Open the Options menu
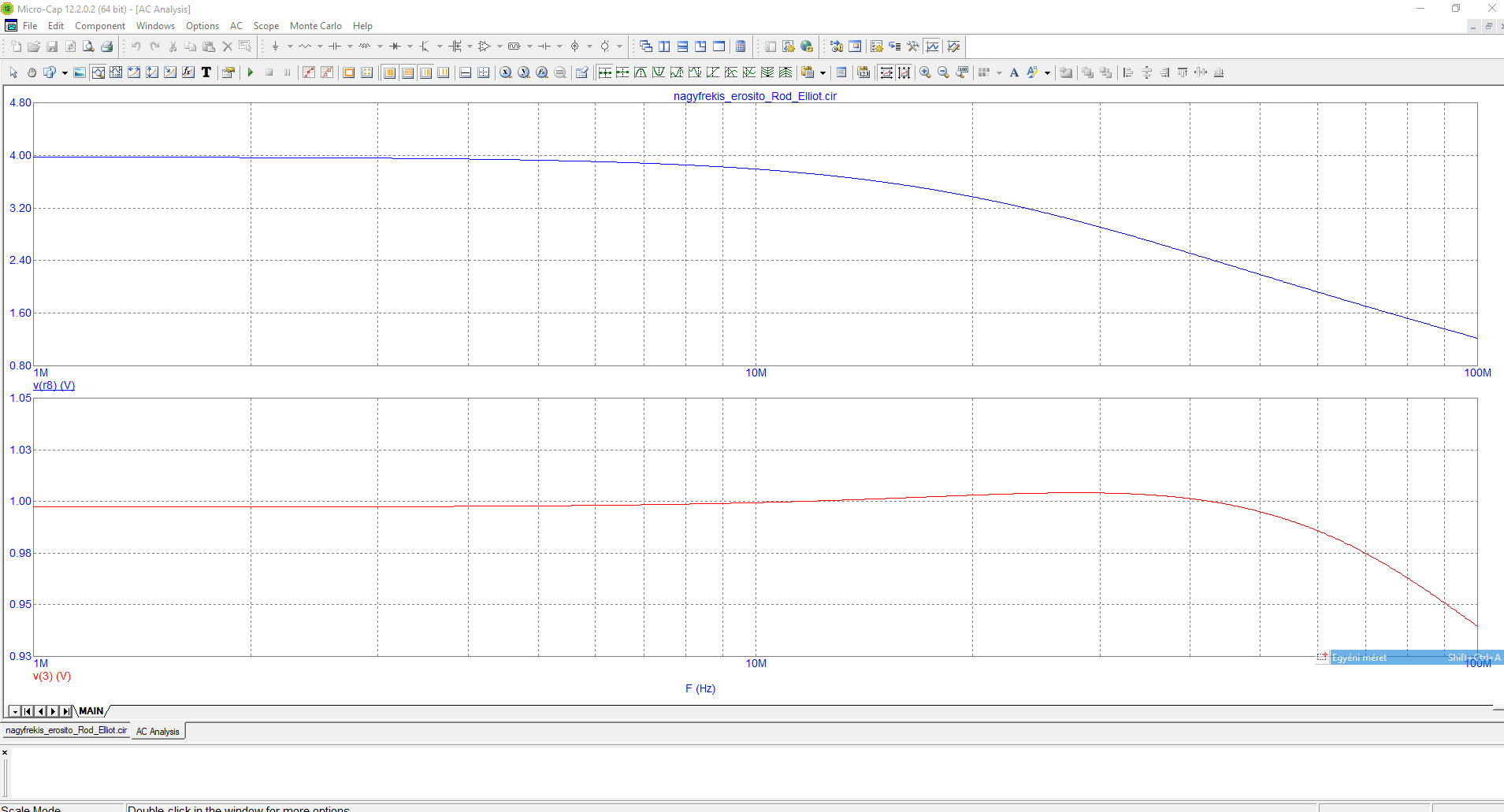Screen dimensions: 1504x812 (x=202, y=26)
